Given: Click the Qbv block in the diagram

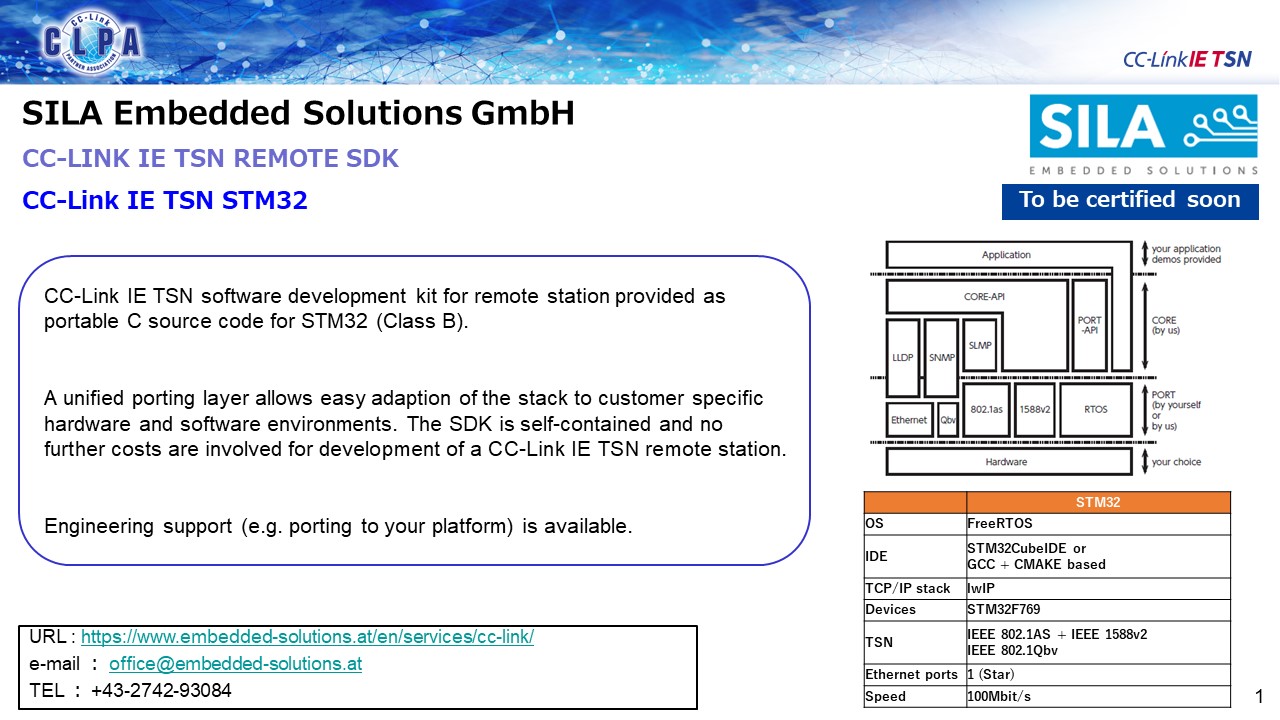Looking at the screenshot, I should point(947,420).
